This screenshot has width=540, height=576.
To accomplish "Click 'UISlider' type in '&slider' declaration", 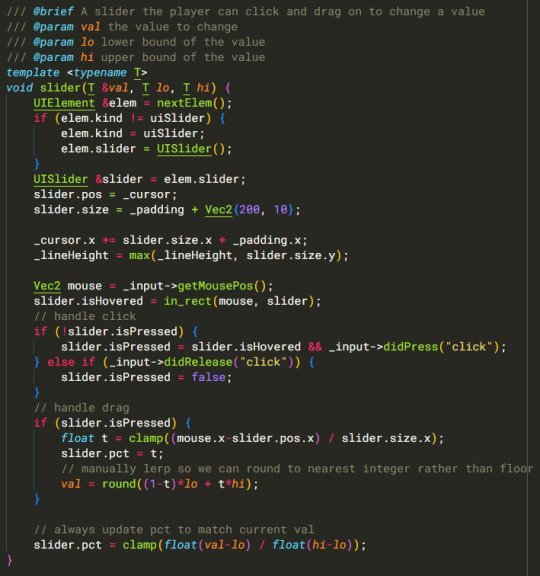I will 61,179.
